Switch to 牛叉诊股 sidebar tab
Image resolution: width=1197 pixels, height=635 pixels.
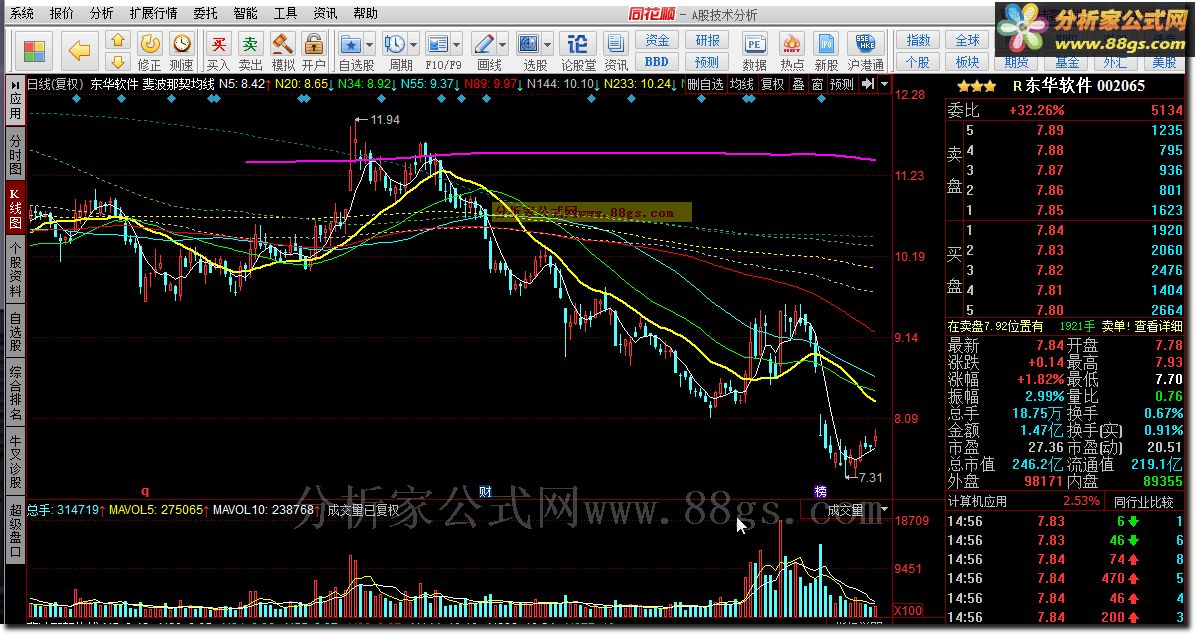click(15, 461)
